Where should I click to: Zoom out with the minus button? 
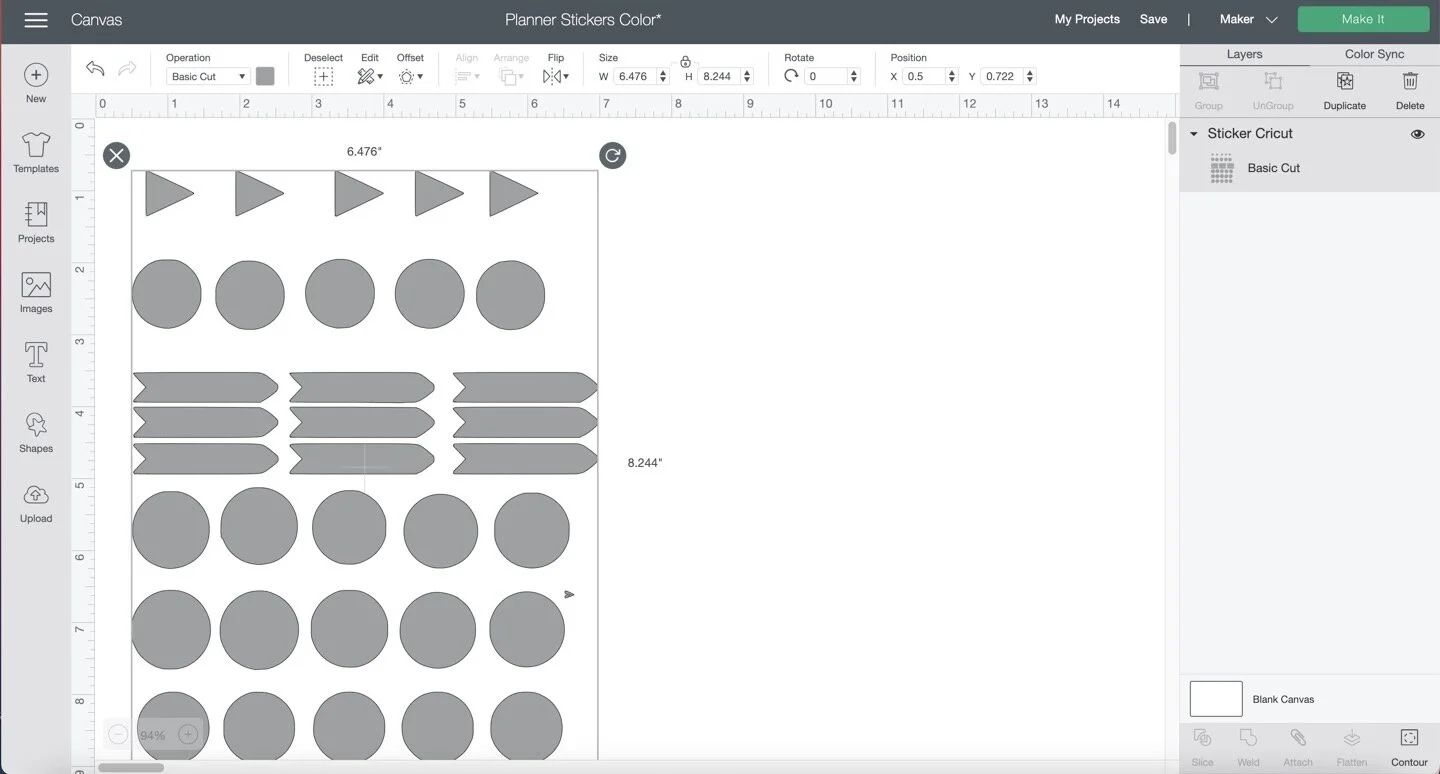click(117, 735)
